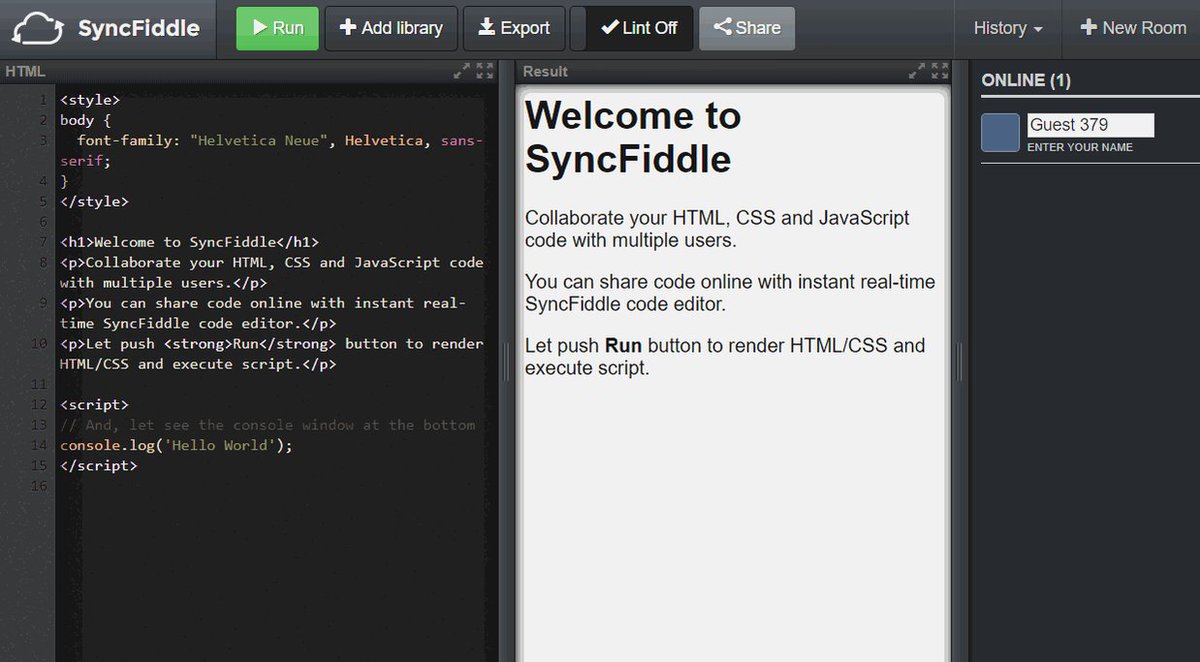Click the ONLINE (1) heading
Viewport: 1200px width, 662px height.
1026,80
